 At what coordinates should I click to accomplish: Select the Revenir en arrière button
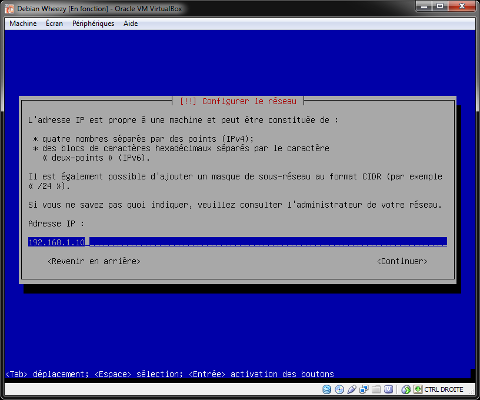pyautogui.click(x=94, y=261)
